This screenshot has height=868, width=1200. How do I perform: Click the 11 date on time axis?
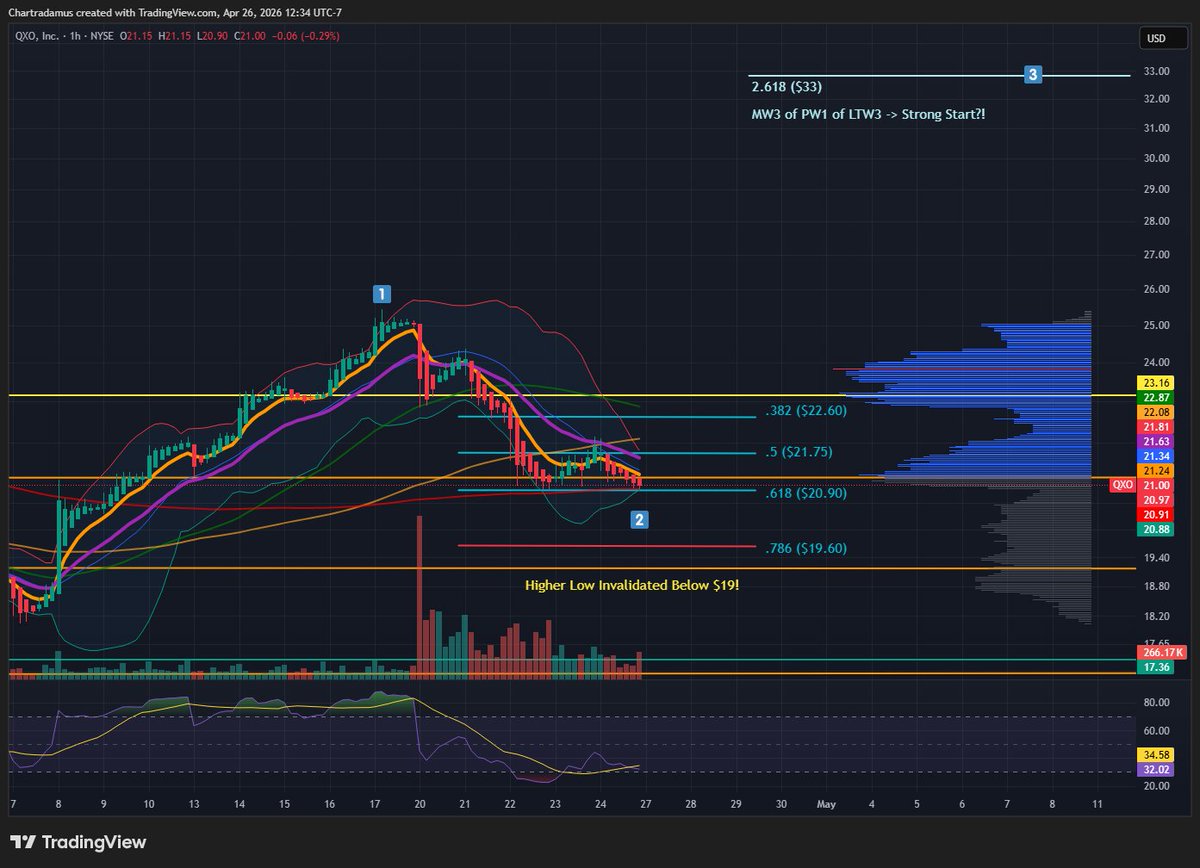[x=1098, y=803]
